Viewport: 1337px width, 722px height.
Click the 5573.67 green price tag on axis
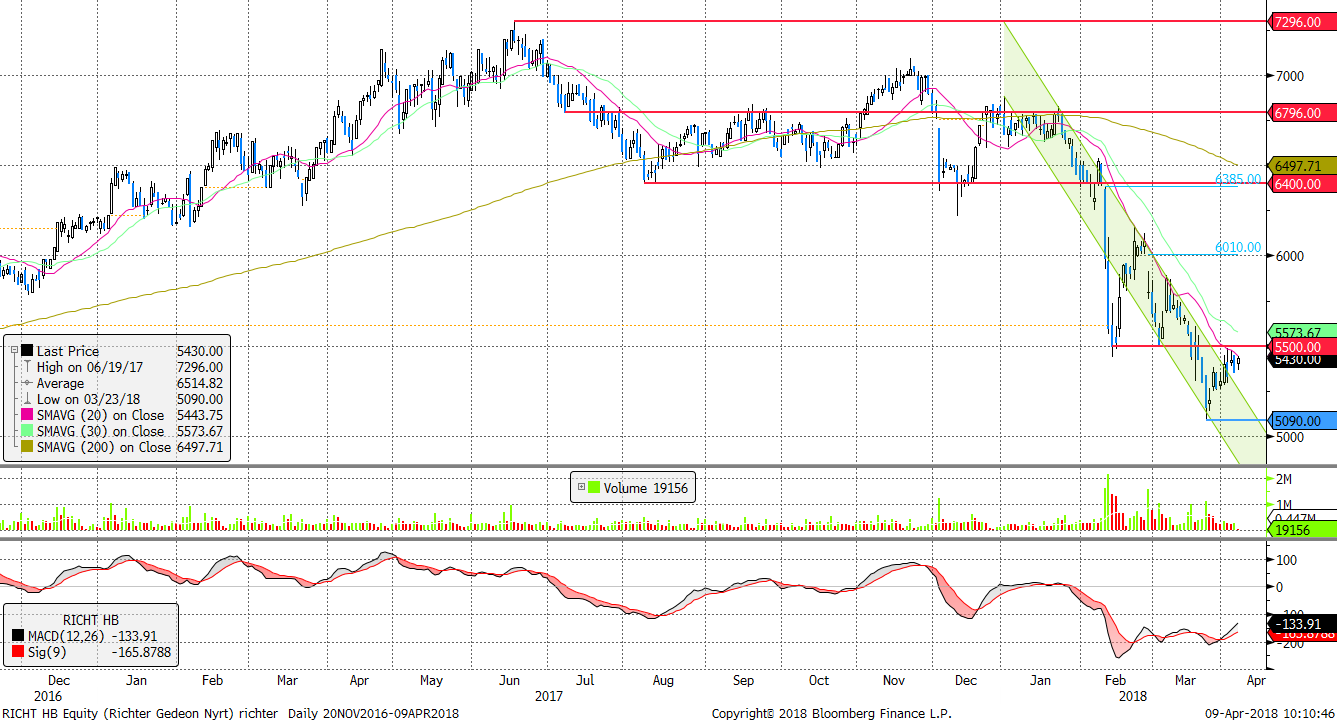(1300, 332)
